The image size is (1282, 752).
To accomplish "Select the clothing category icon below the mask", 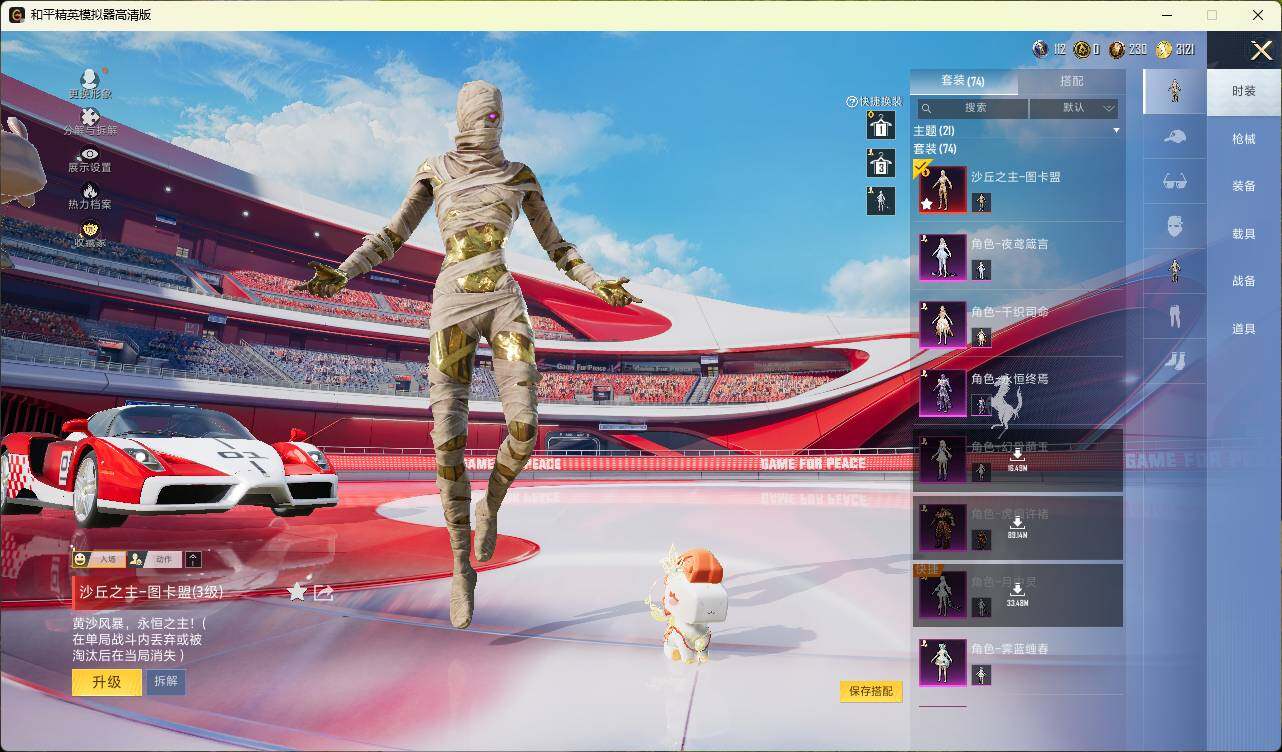I will [x=1175, y=270].
